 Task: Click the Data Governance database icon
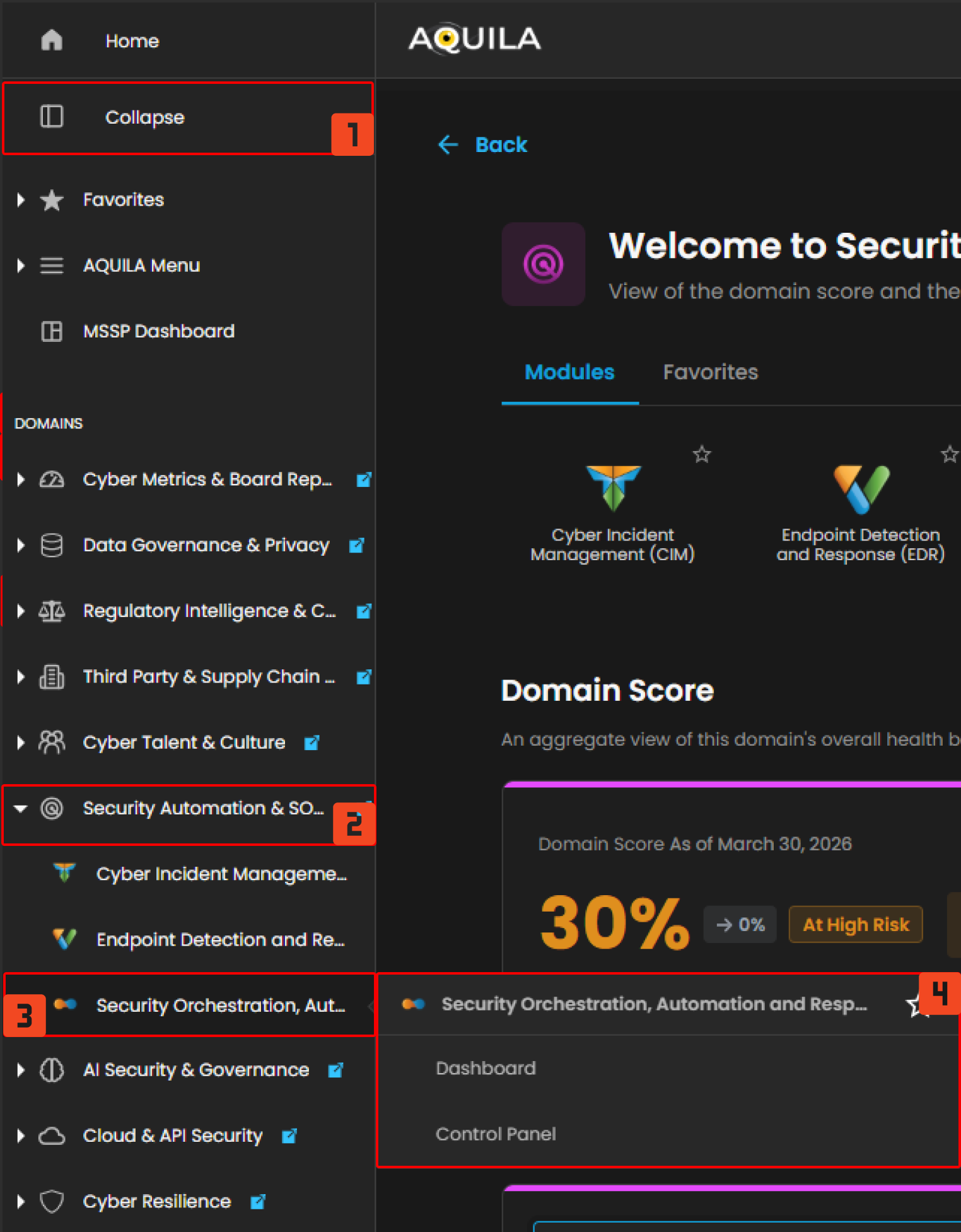52,545
